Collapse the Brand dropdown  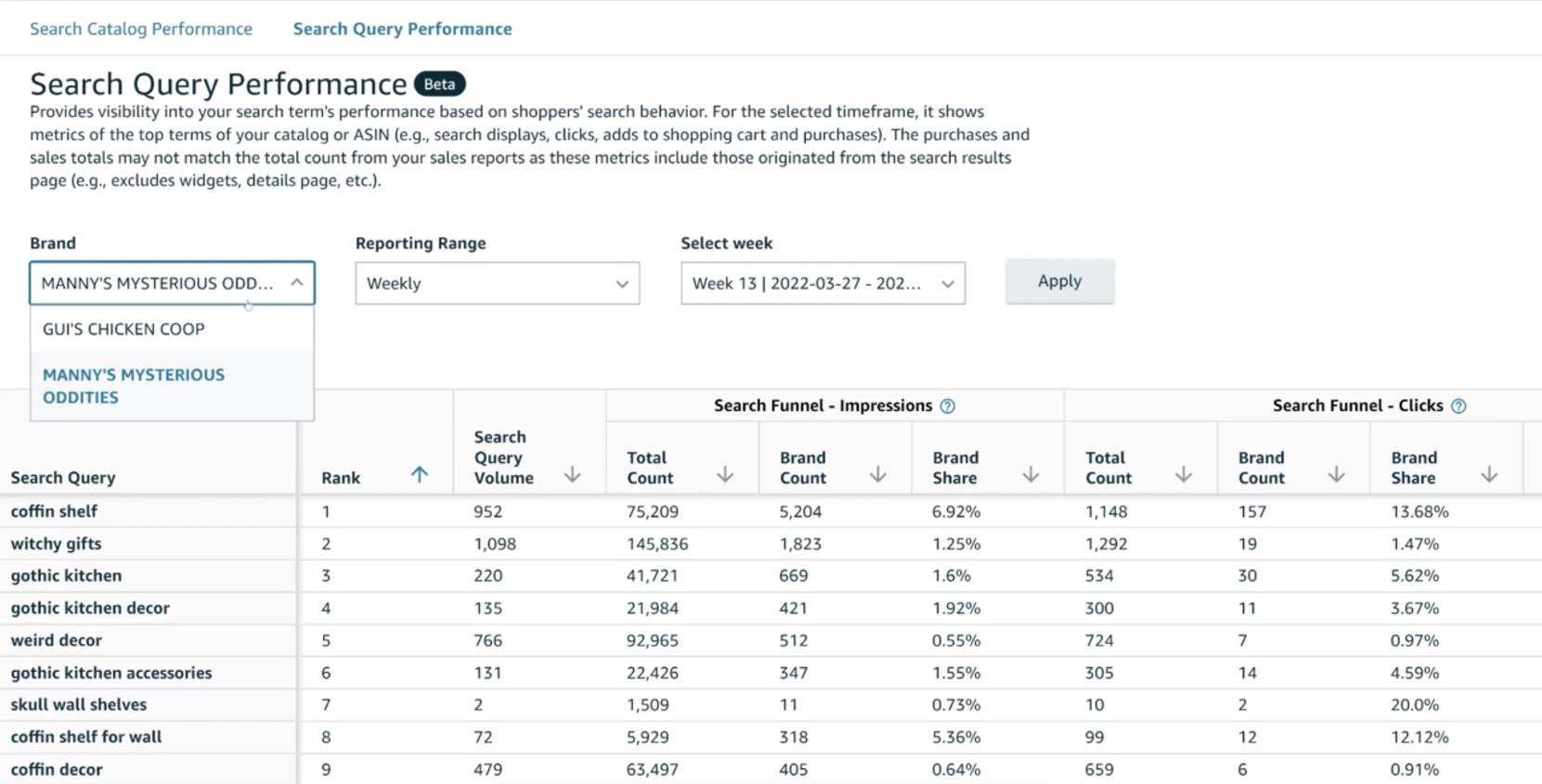point(296,283)
